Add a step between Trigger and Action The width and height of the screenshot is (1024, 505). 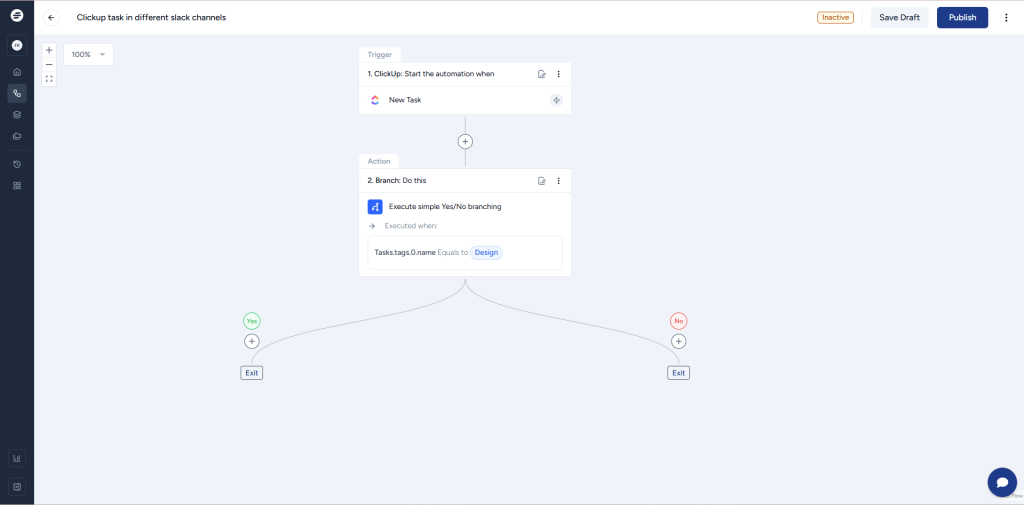pos(465,142)
